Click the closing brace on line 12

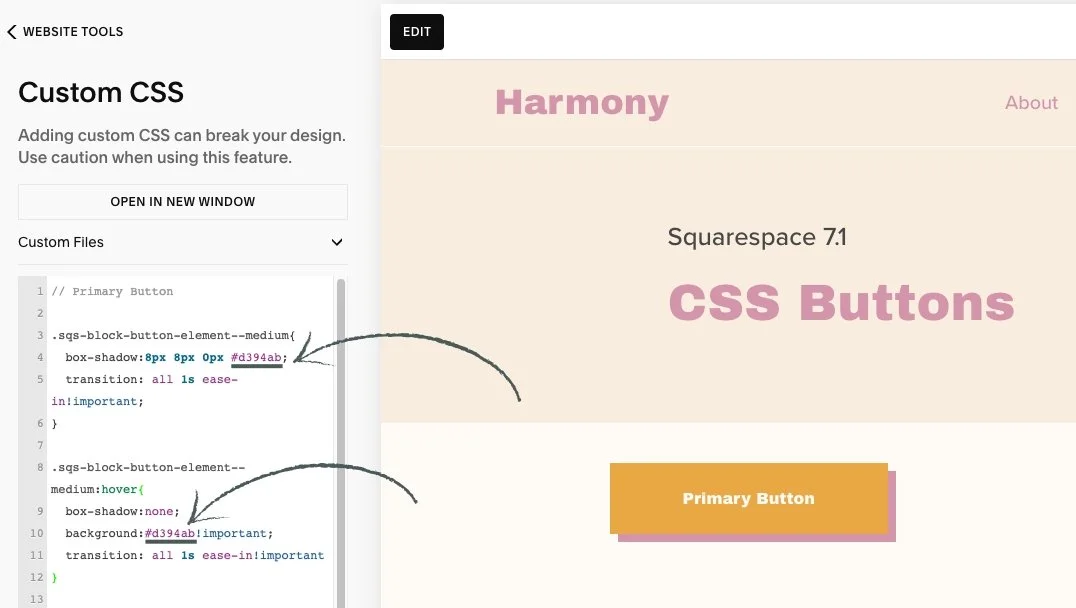[54, 577]
